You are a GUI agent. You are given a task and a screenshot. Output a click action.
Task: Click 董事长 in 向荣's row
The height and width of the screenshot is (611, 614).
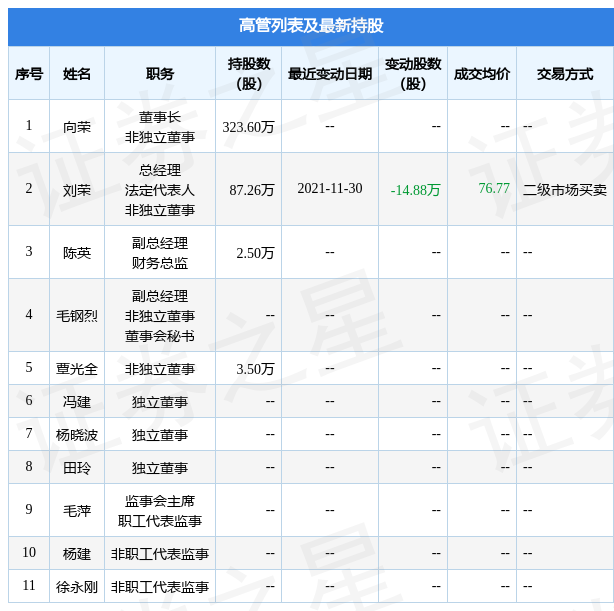160,117
